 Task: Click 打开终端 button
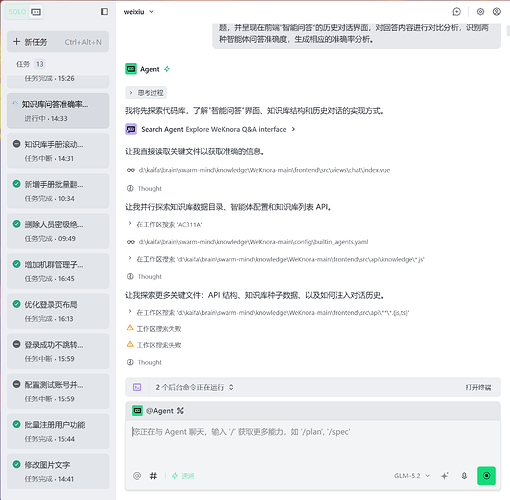tap(478, 387)
